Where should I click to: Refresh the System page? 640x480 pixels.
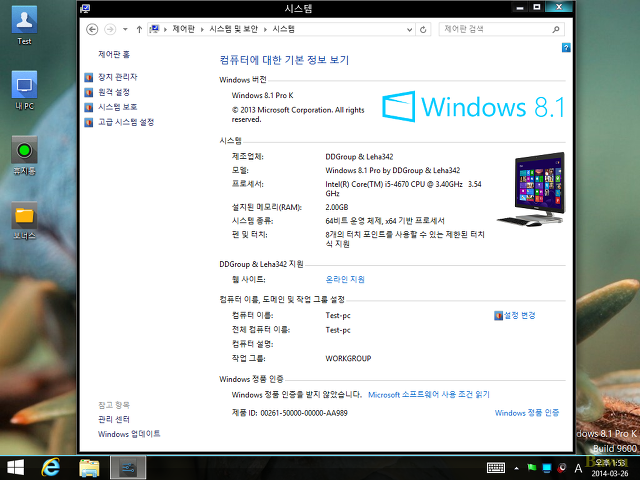pyautogui.click(x=423, y=29)
